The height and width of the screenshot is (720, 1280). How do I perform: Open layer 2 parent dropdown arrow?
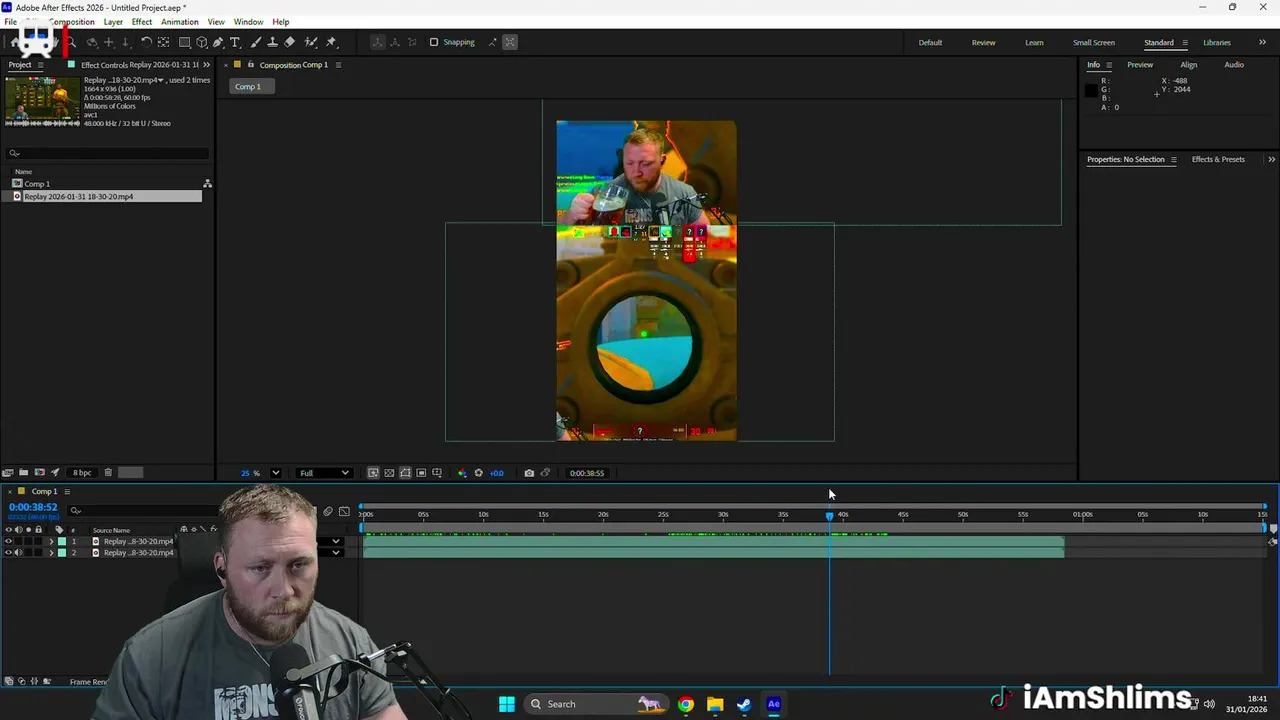coord(336,552)
